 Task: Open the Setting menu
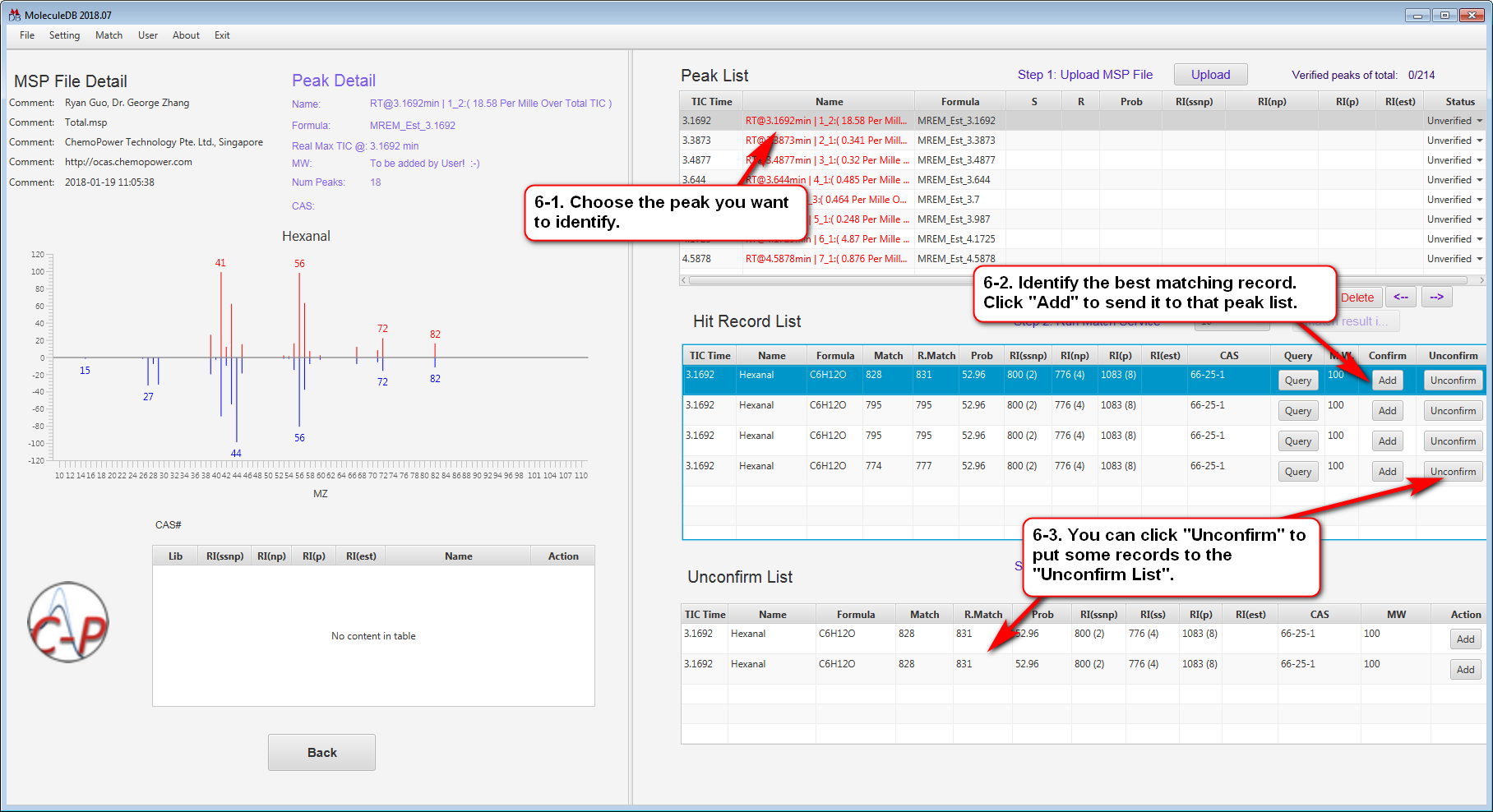(64, 35)
